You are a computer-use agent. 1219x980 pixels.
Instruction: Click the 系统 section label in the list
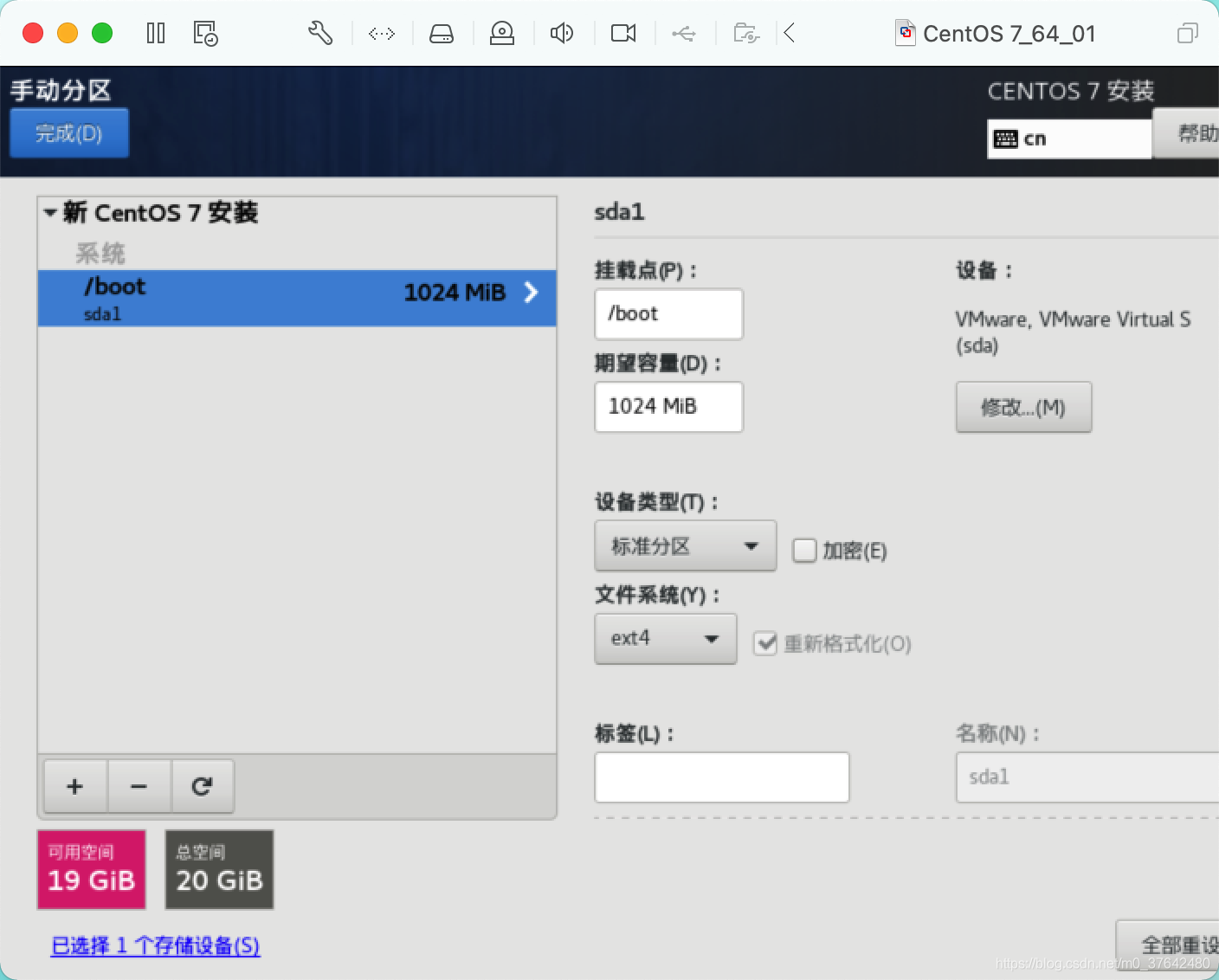[100, 253]
